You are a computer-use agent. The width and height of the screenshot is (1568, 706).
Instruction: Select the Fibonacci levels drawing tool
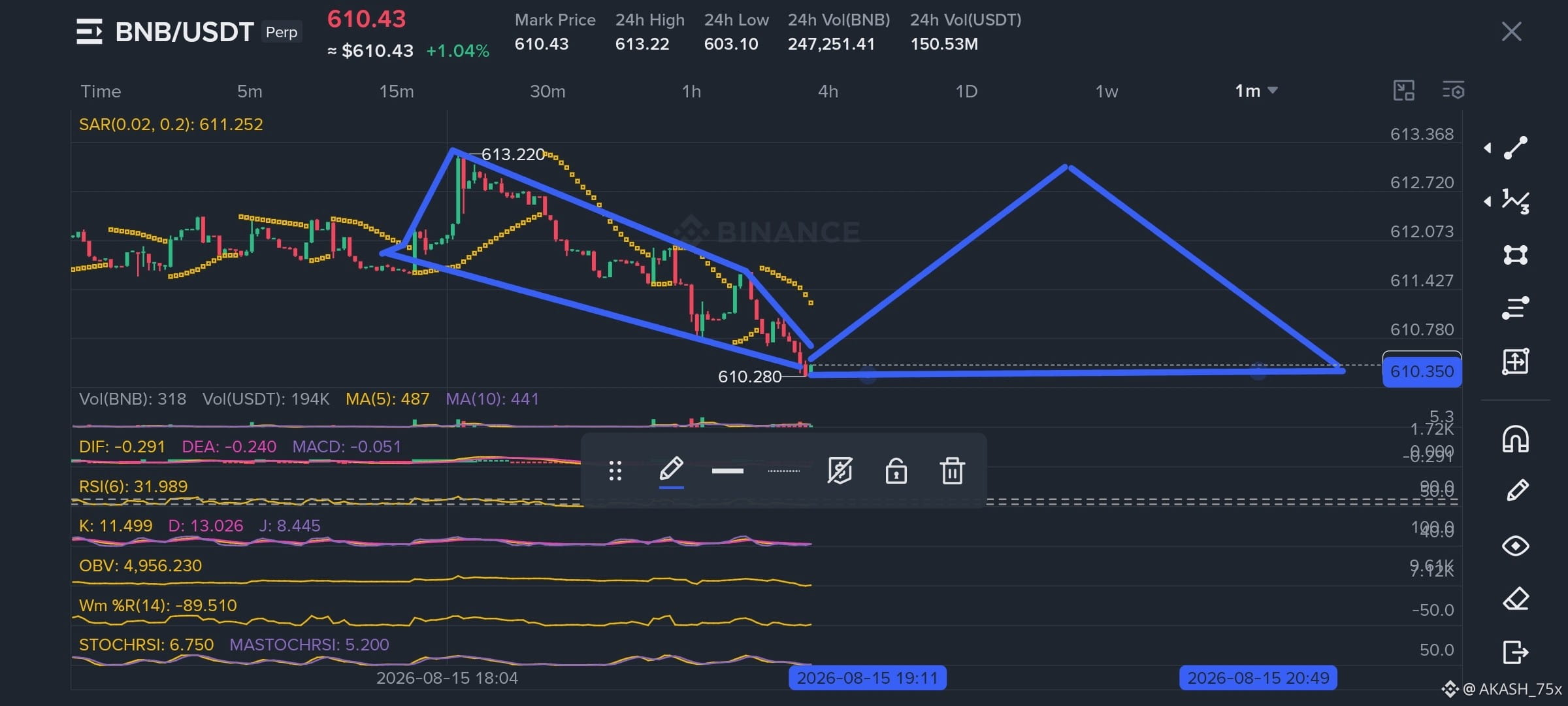point(1516,308)
